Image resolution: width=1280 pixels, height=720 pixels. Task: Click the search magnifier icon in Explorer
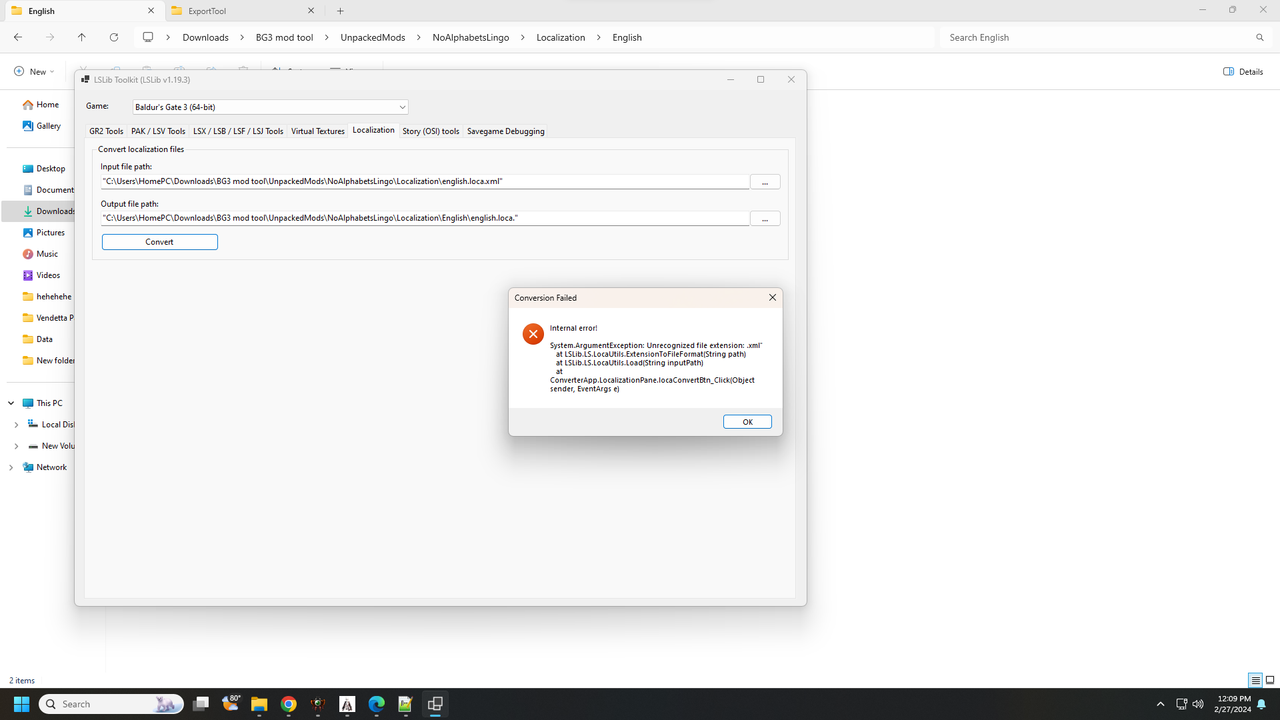coord(1260,37)
